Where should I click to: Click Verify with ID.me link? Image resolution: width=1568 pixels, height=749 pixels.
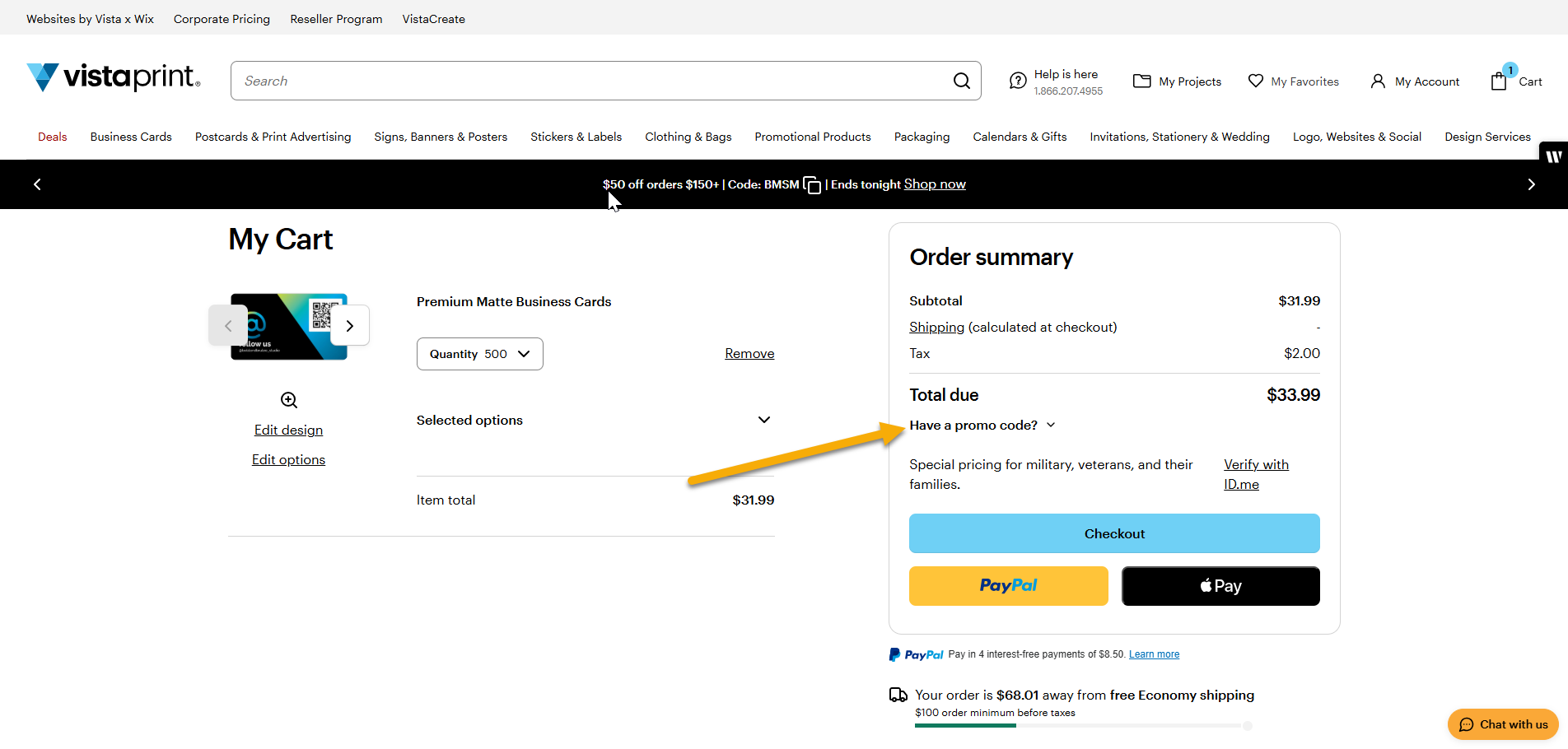pyautogui.click(x=1256, y=475)
